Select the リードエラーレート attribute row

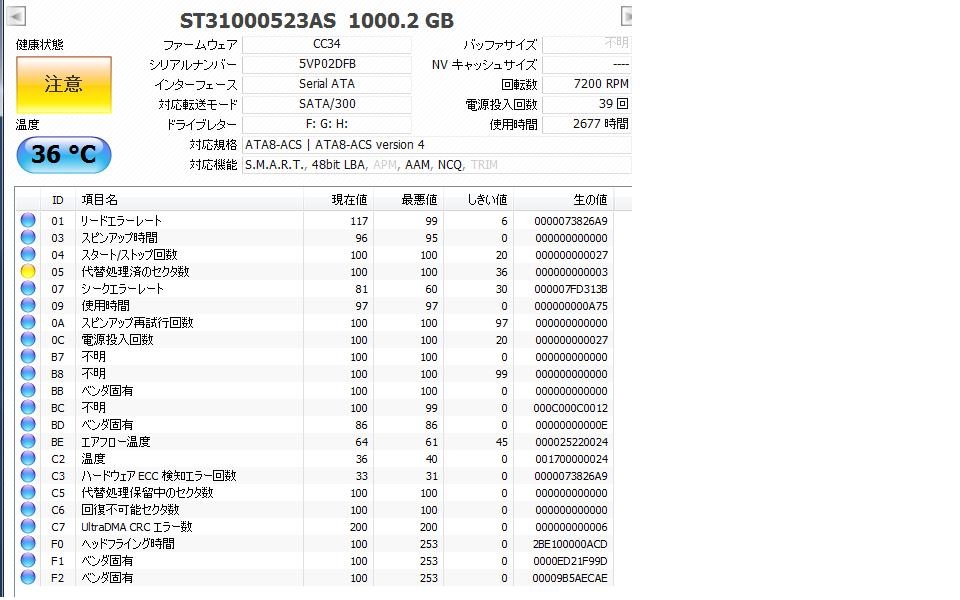pos(315,220)
